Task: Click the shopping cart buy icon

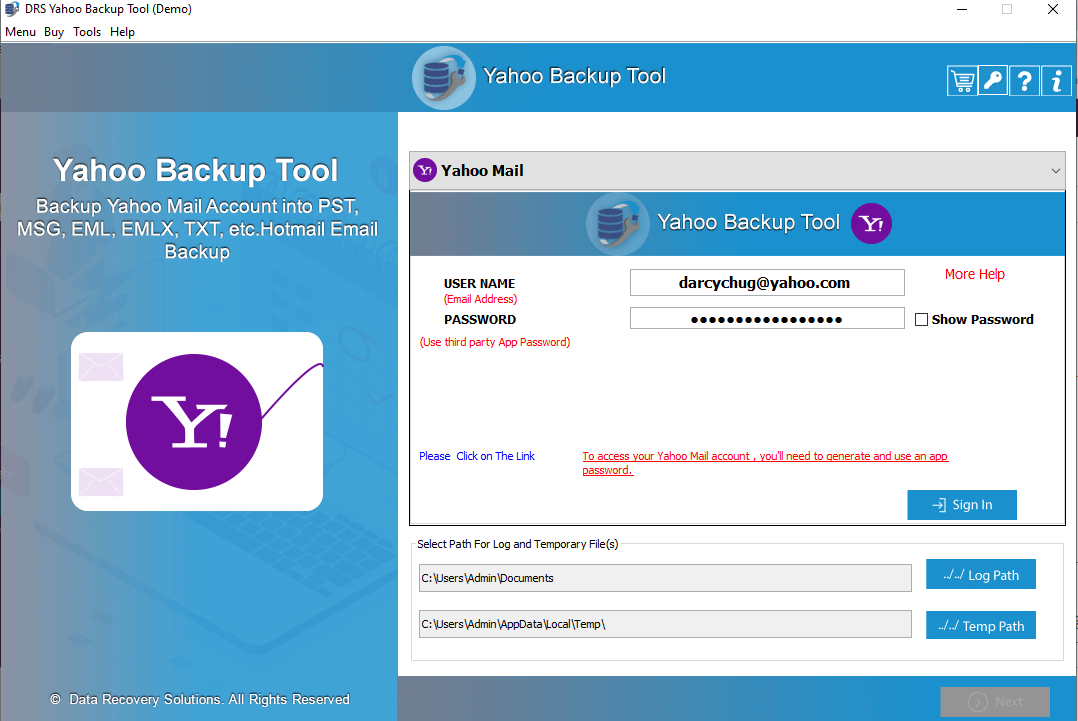Action: [x=962, y=81]
